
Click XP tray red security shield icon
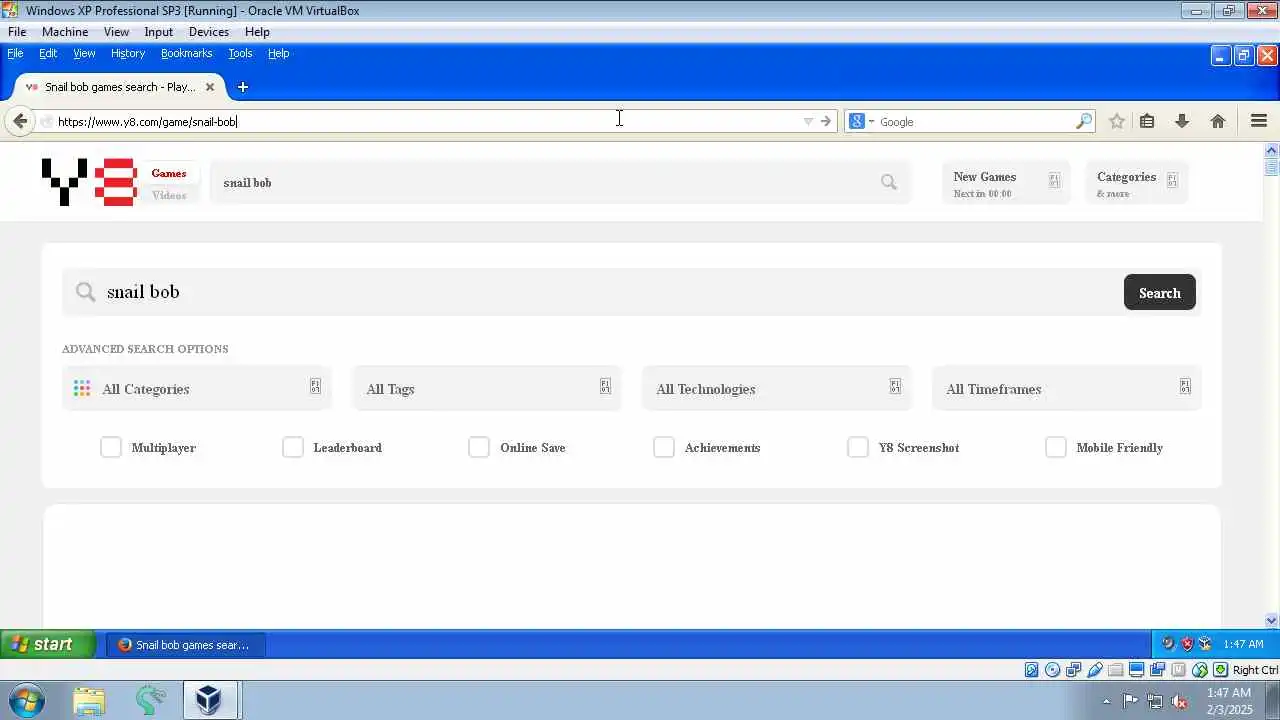(1187, 644)
